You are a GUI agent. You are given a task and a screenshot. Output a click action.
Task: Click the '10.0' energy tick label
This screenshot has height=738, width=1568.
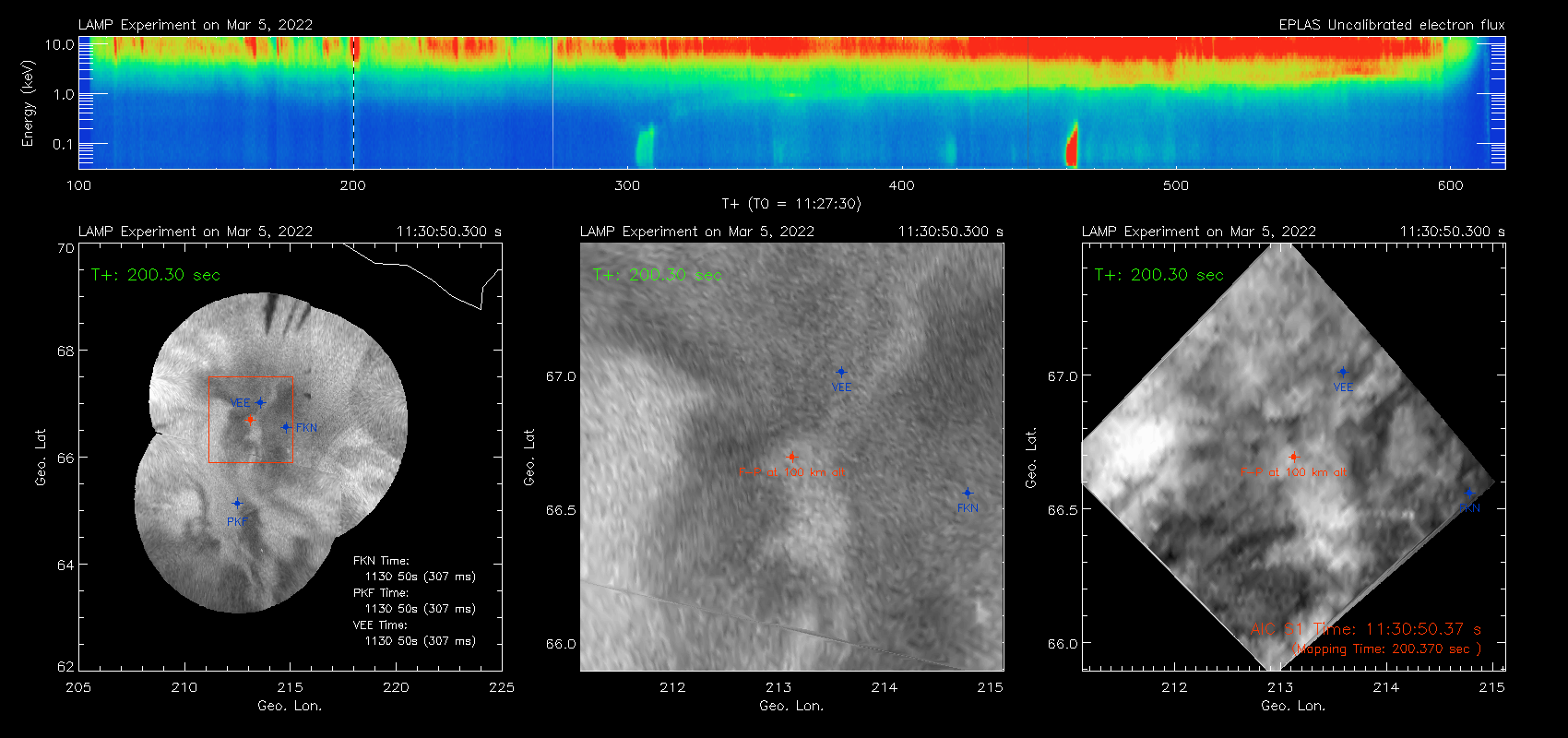pos(59,44)
